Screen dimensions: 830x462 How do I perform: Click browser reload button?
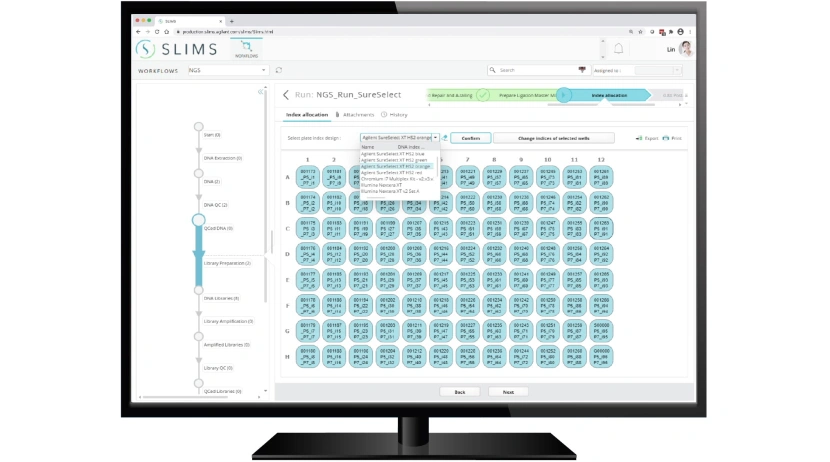157,32
